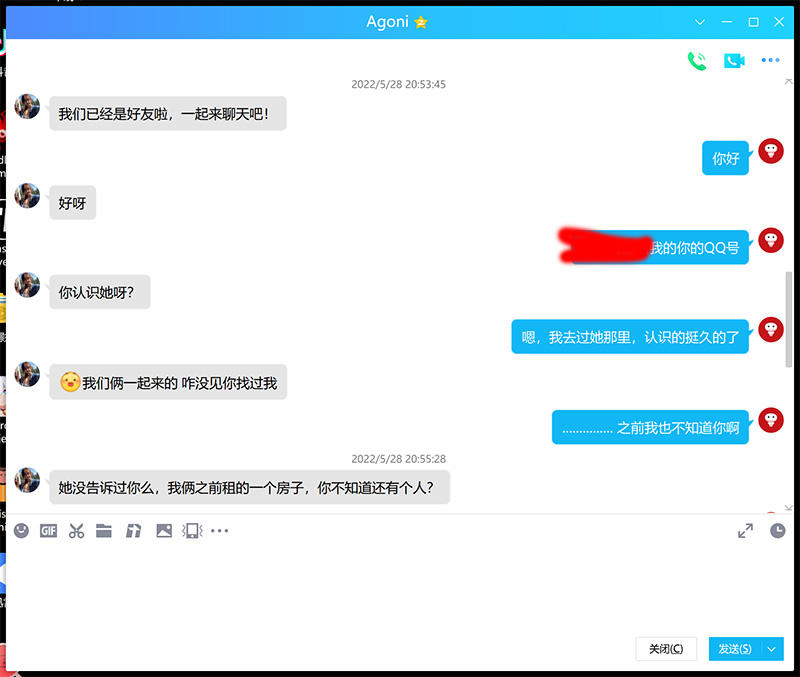Click the chat history vertical scrollbar

pos(789,318)
